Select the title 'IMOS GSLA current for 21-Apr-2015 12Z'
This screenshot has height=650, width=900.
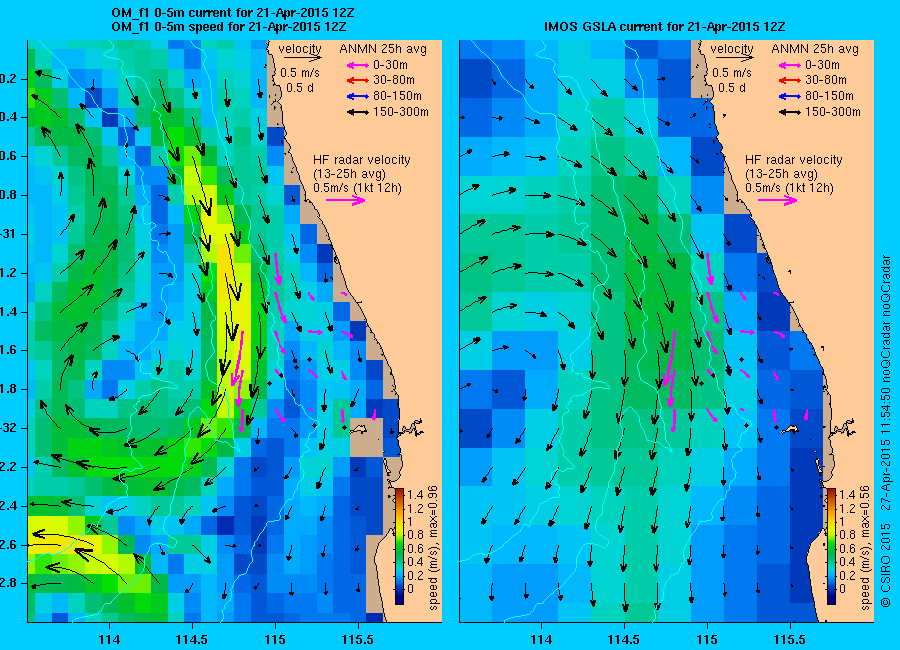point(664,26)
